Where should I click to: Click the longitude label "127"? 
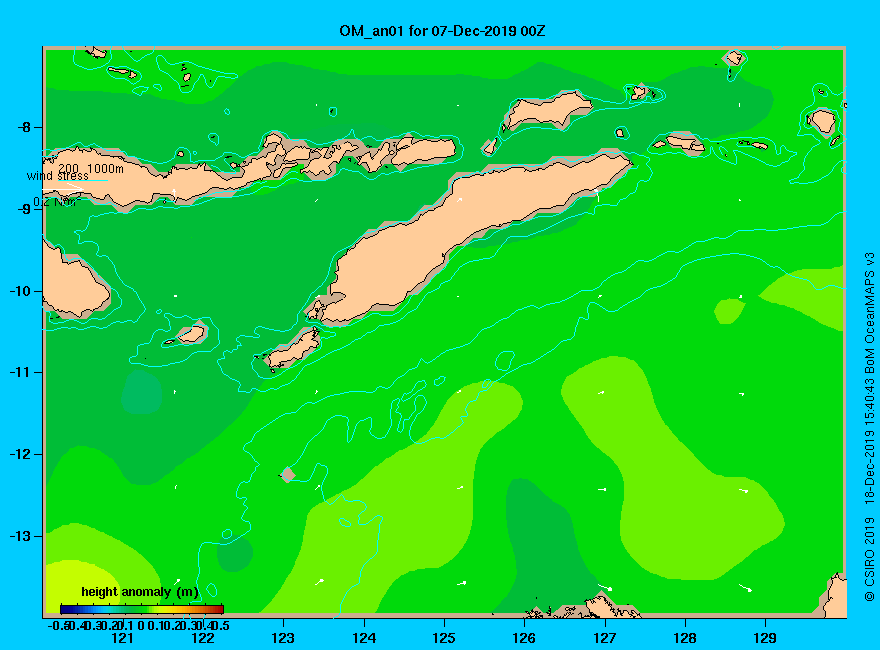(x=604, y=638)
